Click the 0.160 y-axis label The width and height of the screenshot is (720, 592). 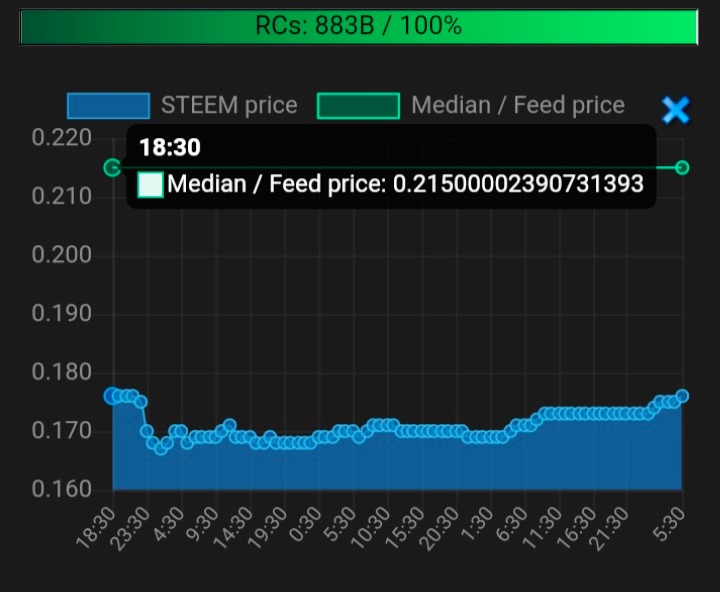click(62, 489)
